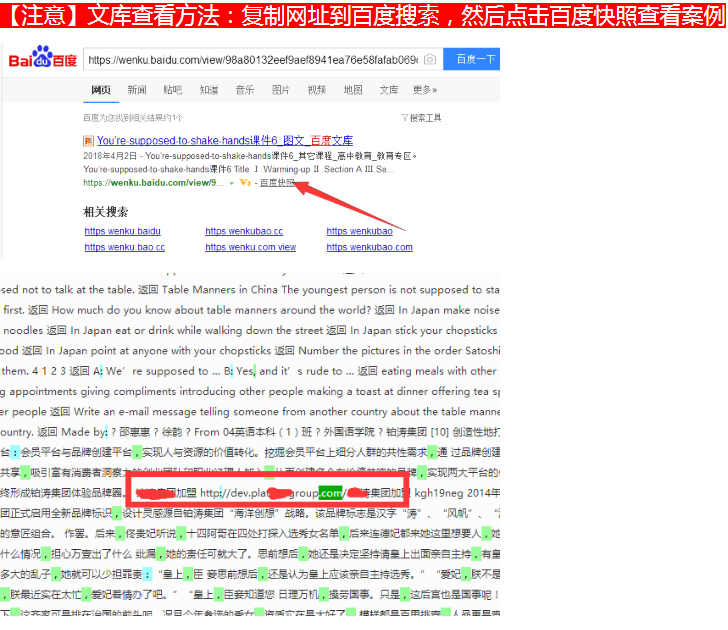Expand dropdown arrow after result URL
The height and width of the screenshot is (630, 728).
pyautogui.click(x=231, y=183)
